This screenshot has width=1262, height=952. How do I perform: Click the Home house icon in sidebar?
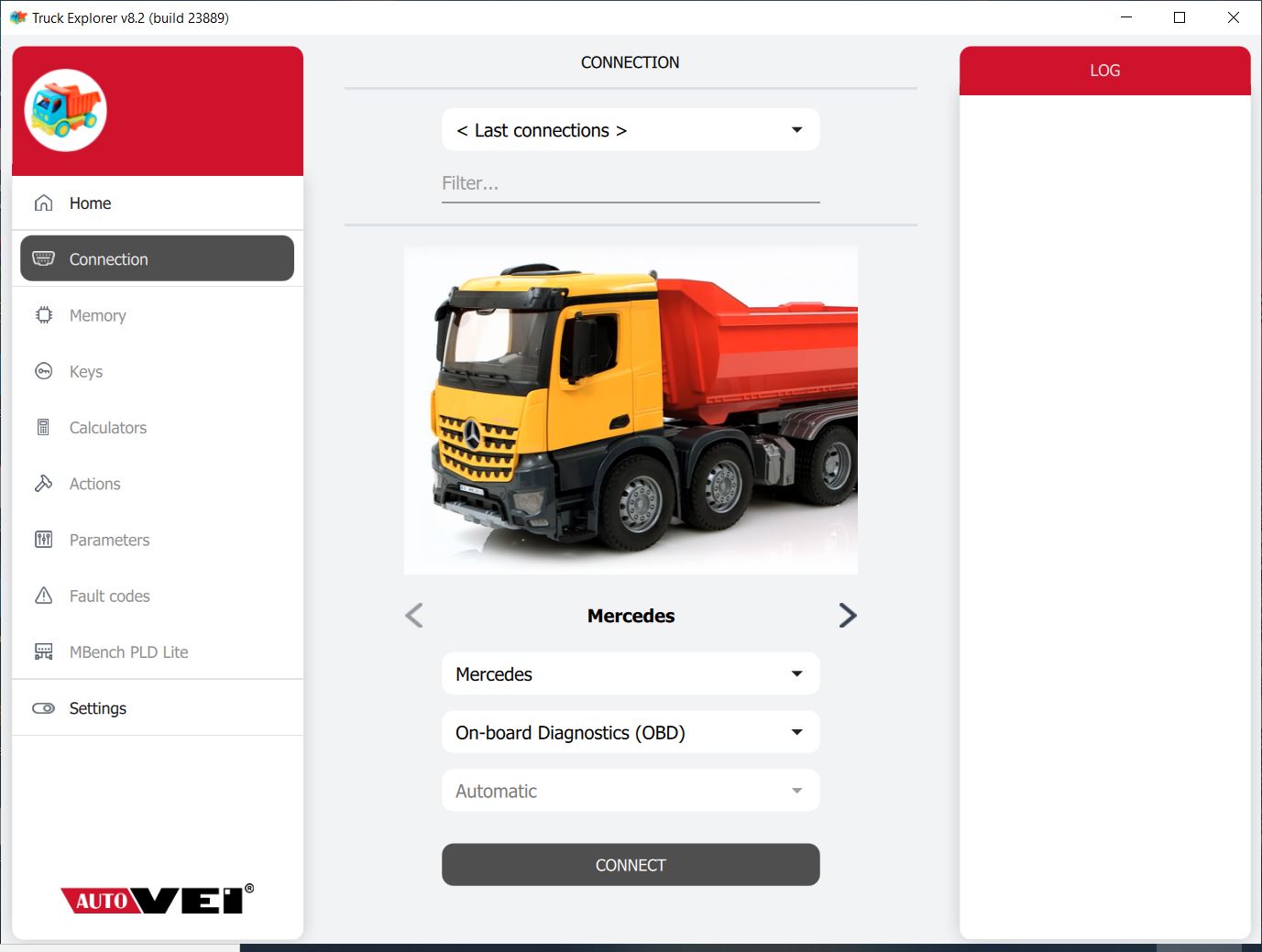pos(43,202)
